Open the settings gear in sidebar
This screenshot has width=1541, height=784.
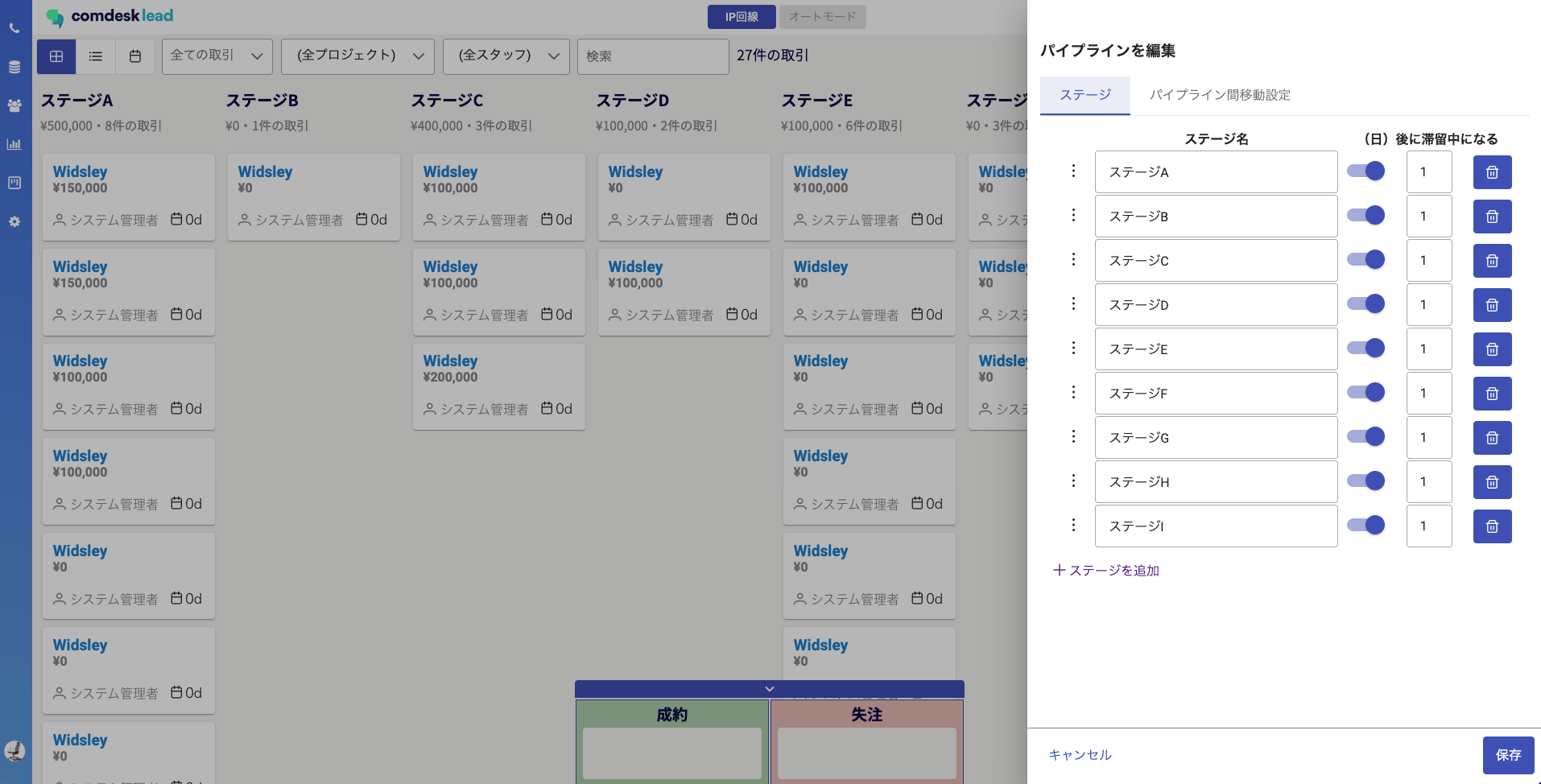14,221
